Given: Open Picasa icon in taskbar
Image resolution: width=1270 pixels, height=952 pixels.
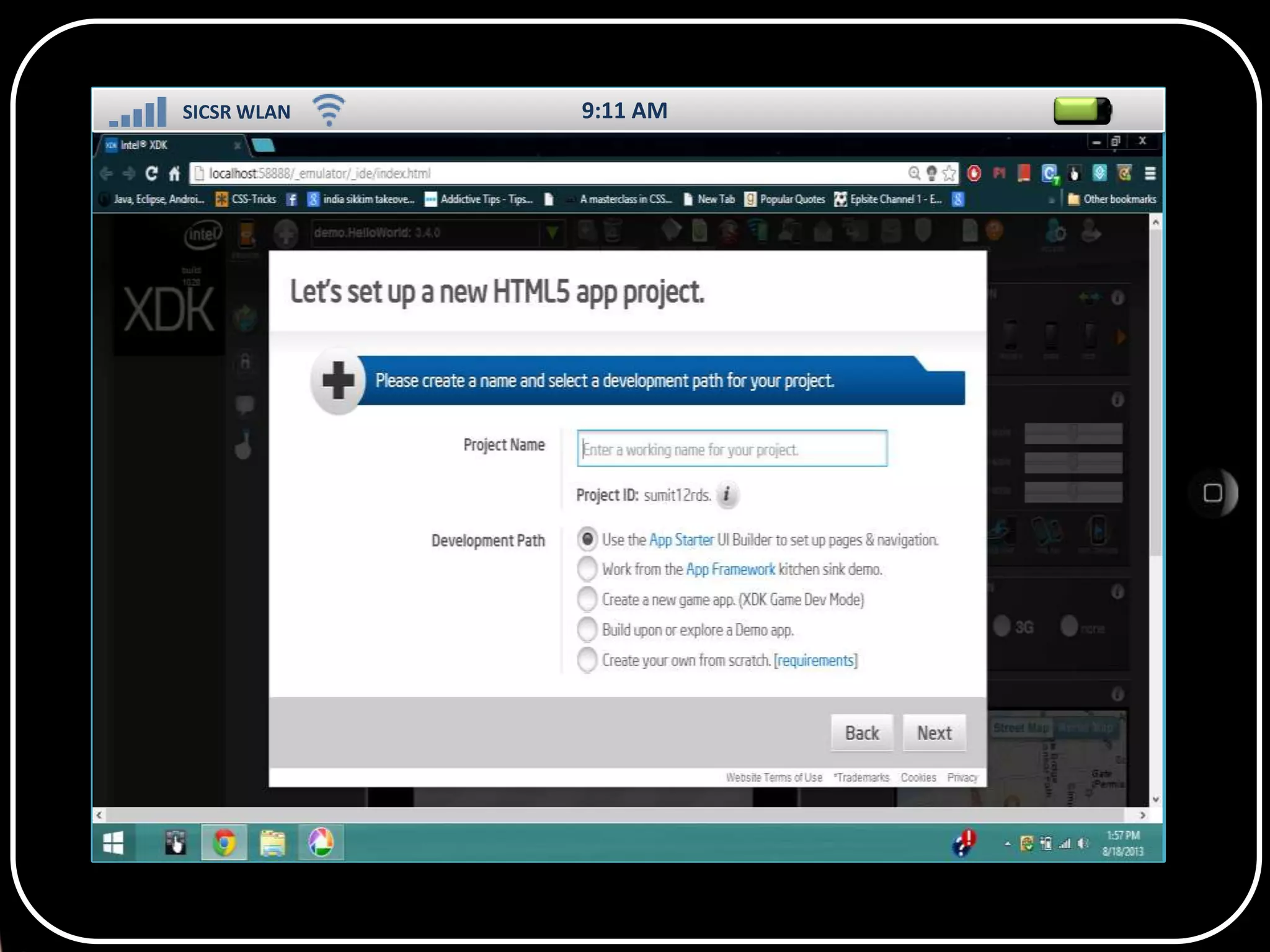Looking at the screenshot, I should pos(321,843).
